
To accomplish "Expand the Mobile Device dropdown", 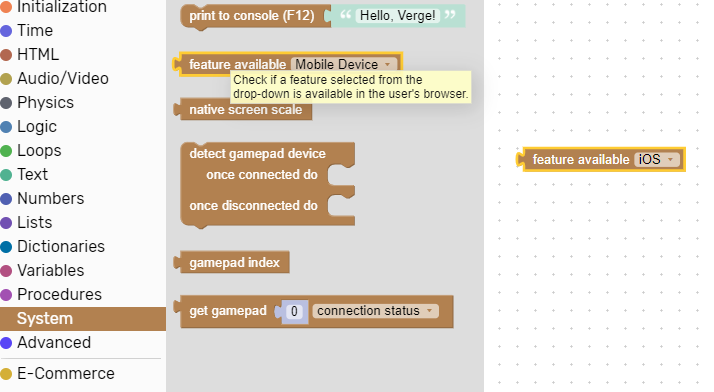I will pos(344,64).
